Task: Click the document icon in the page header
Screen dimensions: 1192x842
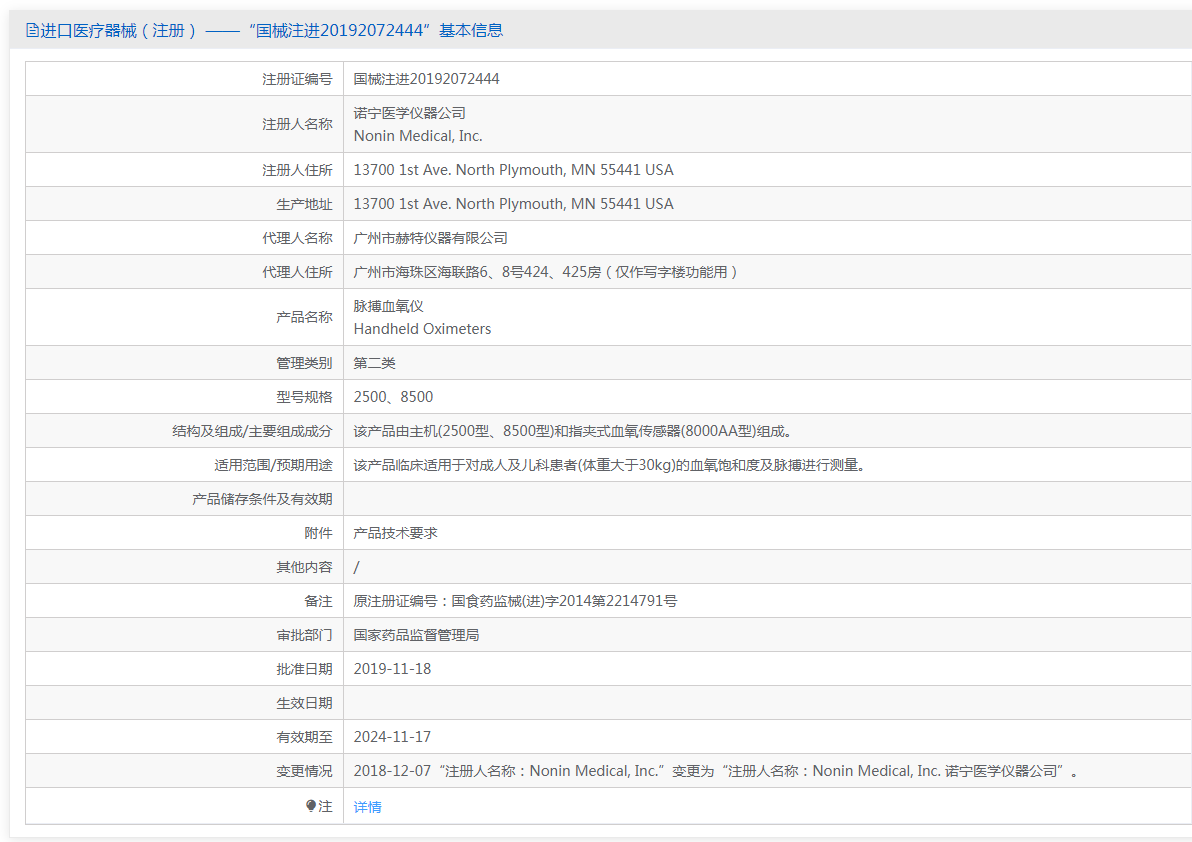Action: (x=32, y=30)
